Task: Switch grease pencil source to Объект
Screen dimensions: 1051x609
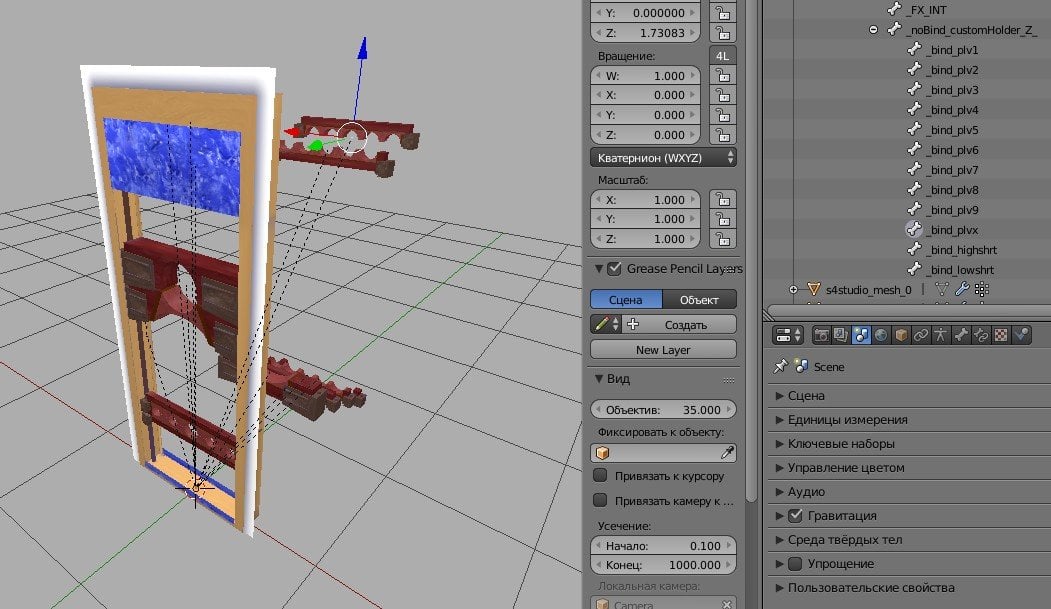Action: 699,299
